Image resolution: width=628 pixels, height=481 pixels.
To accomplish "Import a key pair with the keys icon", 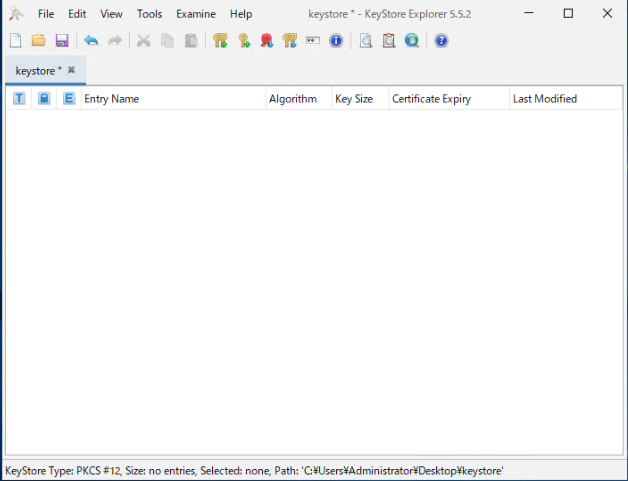I will tap(290, 40).
